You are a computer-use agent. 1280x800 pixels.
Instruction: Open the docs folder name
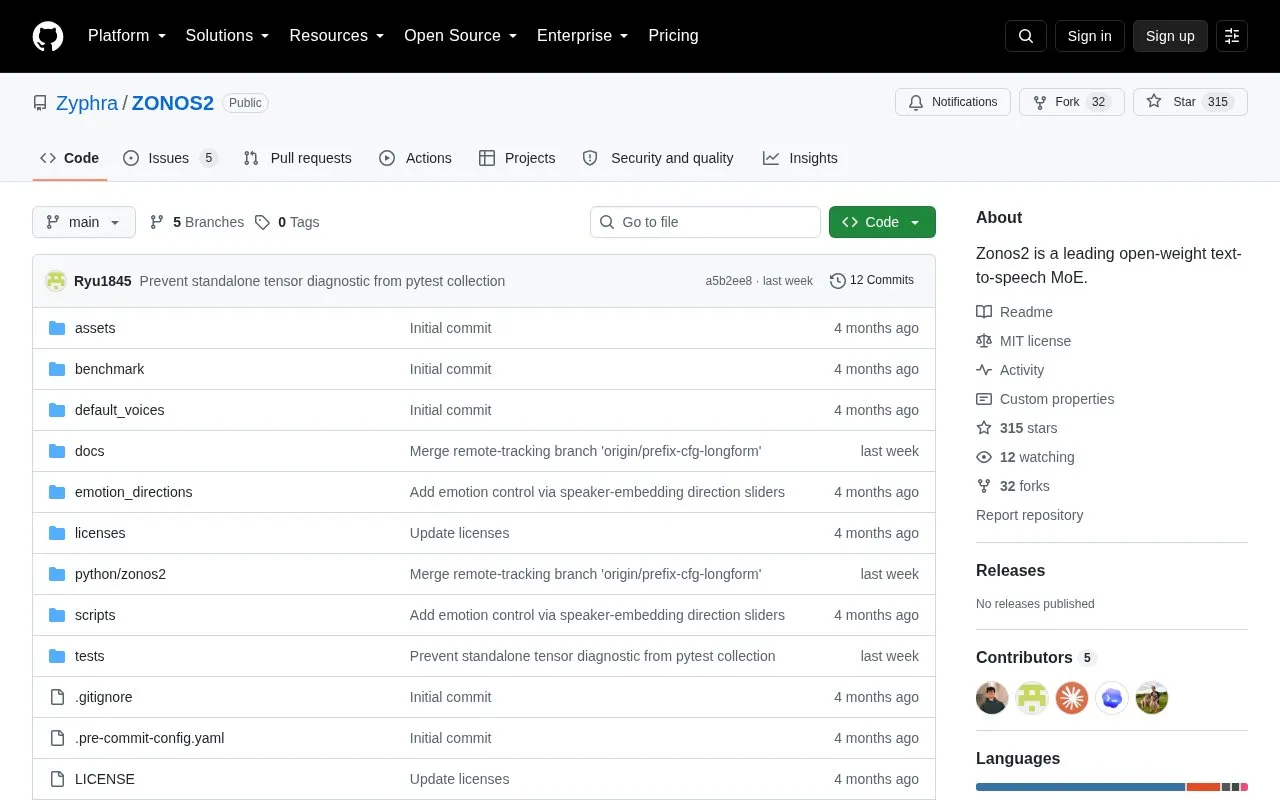click(x=90, y=451)
